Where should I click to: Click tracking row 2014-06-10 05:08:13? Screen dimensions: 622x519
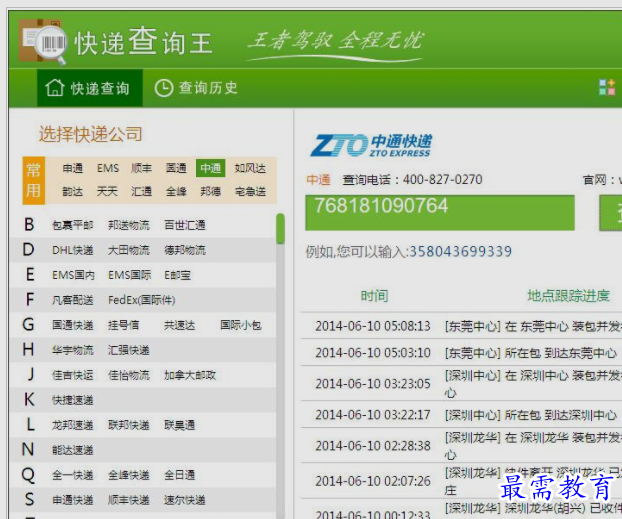[461, 326]
